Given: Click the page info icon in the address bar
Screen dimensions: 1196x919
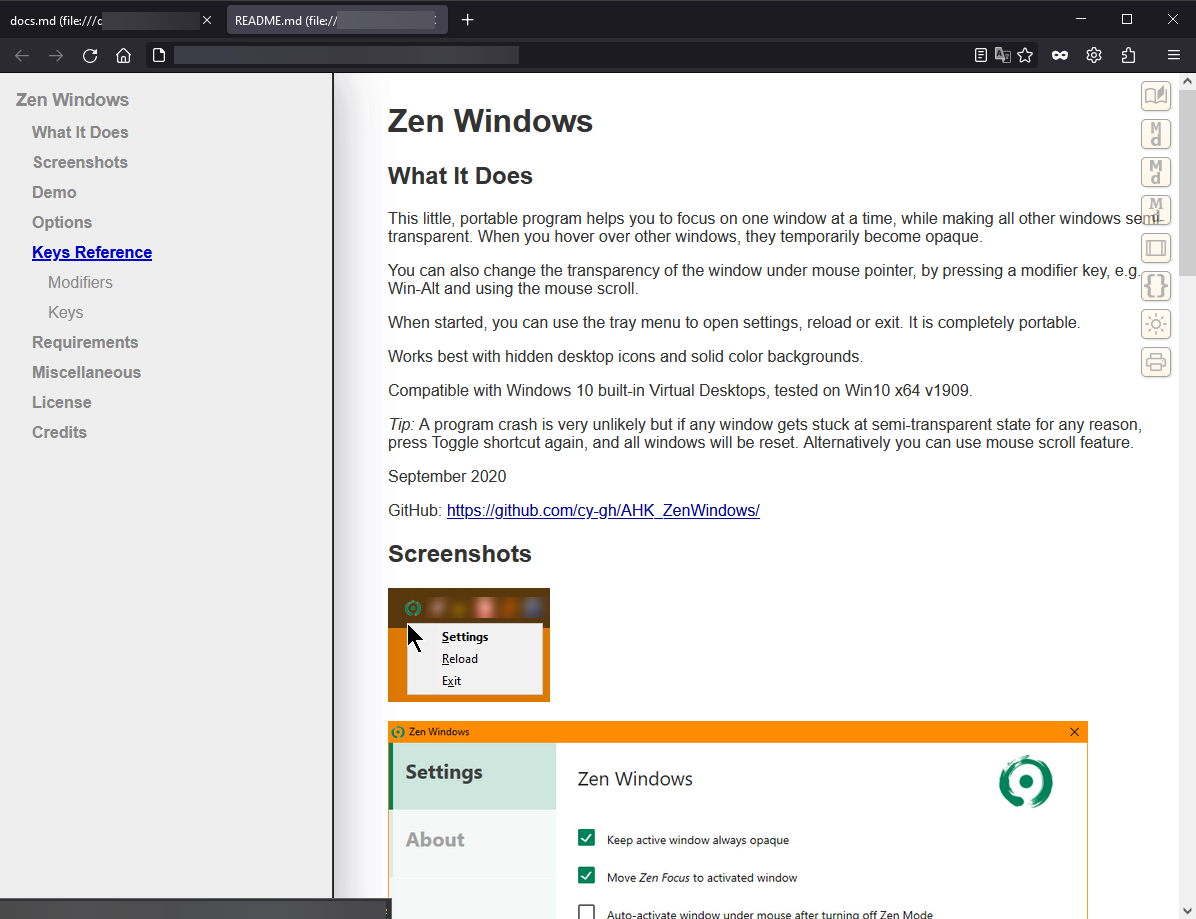Looking at the screenshot, I should [159, 55].
